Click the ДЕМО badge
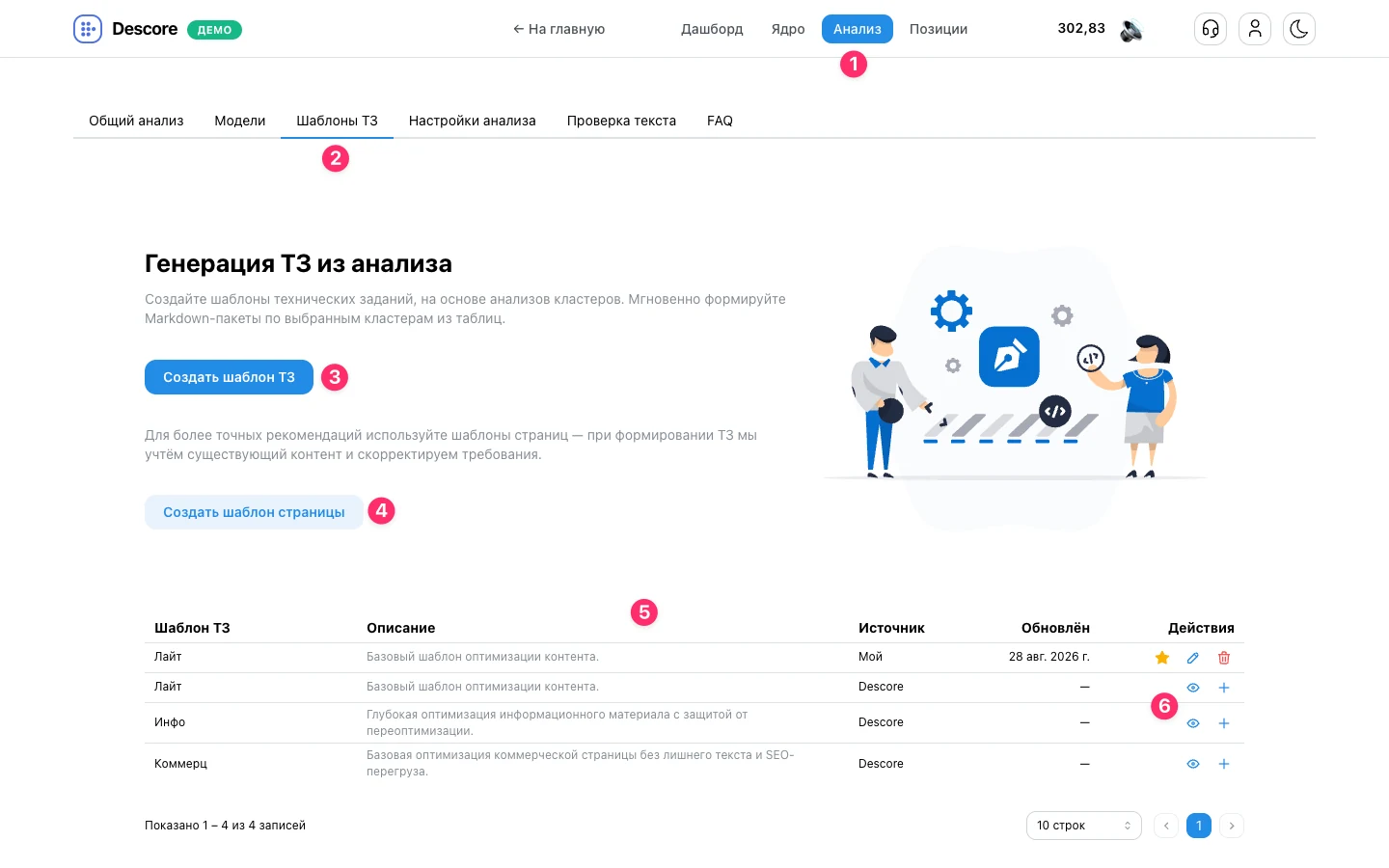1389x868 pixels. pyautogui.click(x=214, y=30)
